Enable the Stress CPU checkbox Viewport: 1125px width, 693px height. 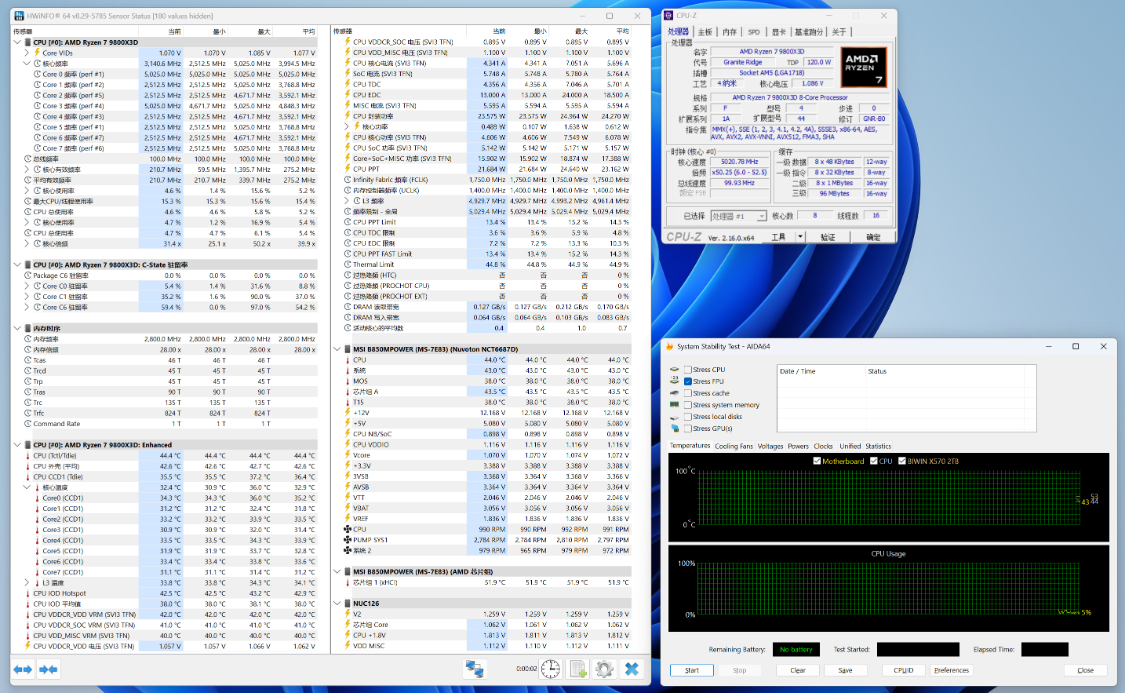(688, 370)
